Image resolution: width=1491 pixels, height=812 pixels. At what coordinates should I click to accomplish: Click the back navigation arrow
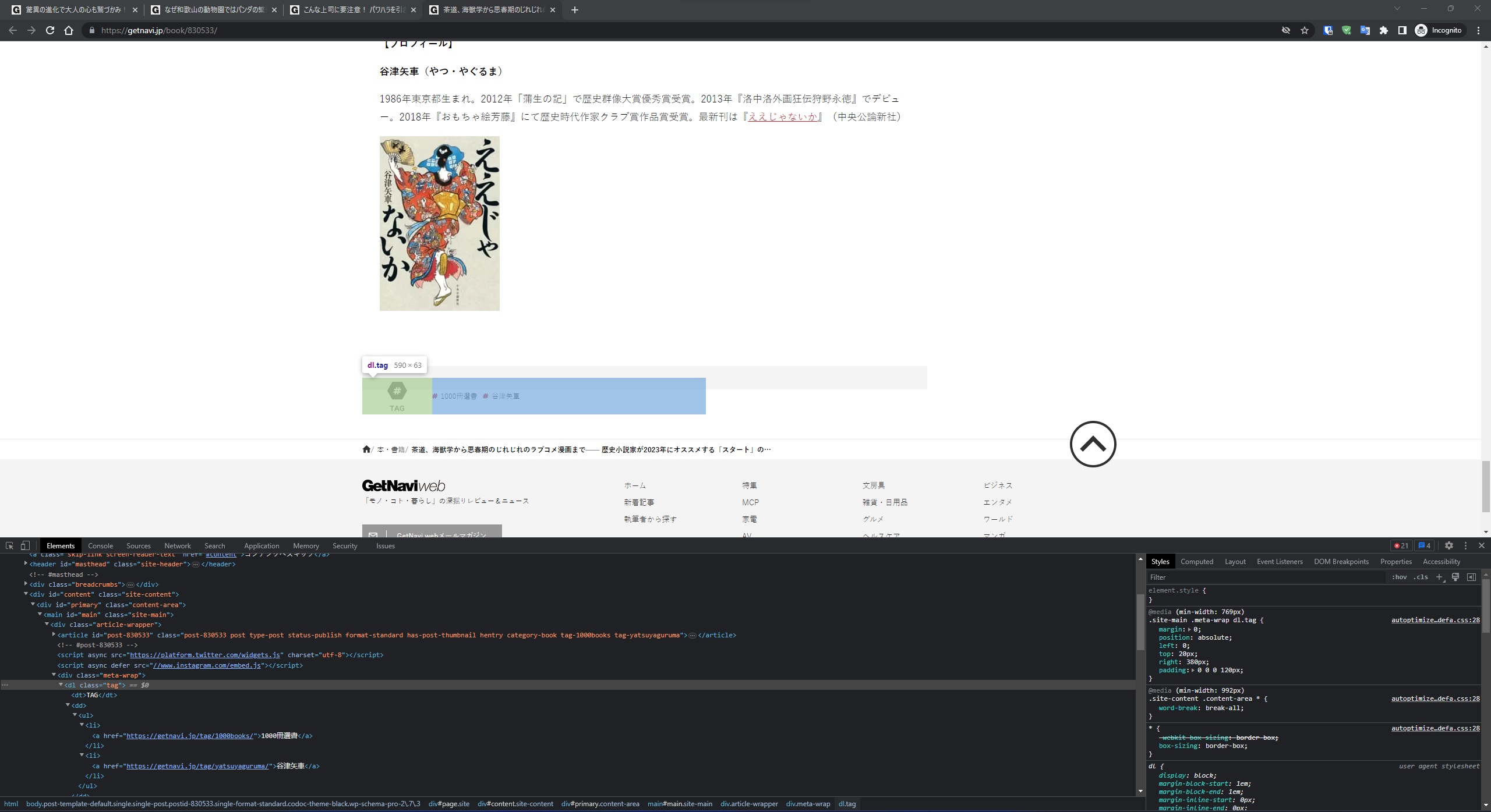pyautogui.click(x=12, y=30)
